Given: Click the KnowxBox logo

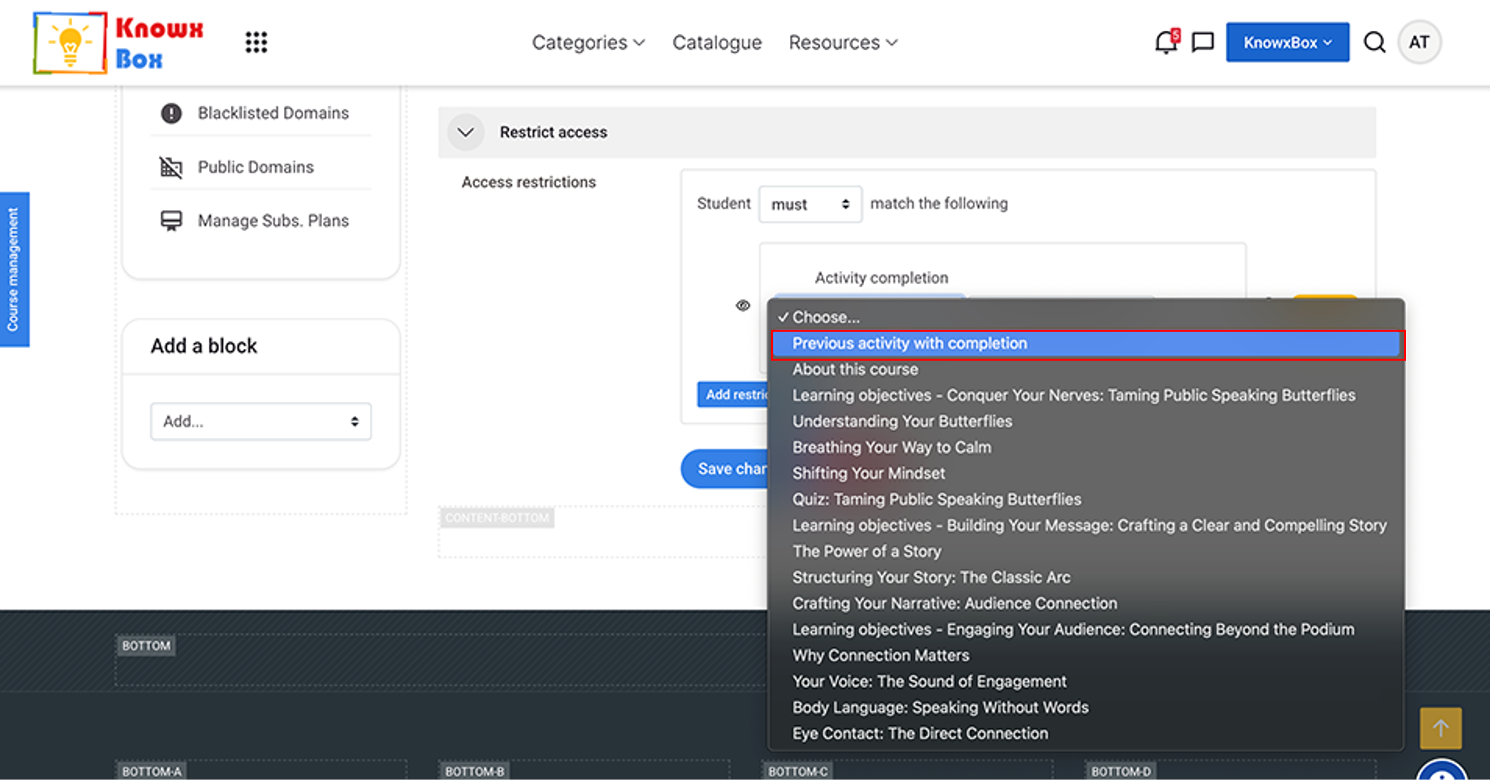Looking at the screenshot, I should [x=119, y=43].
